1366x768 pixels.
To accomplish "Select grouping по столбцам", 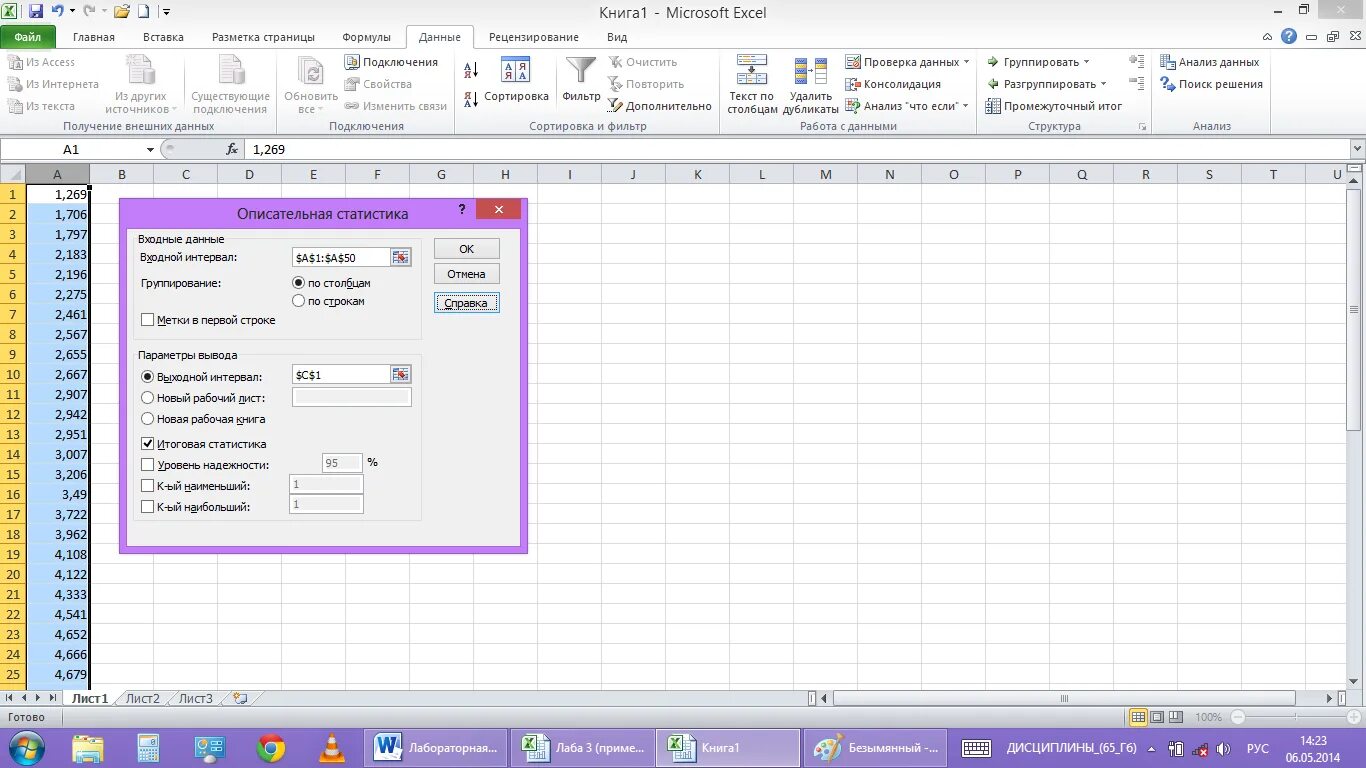I will pos(298,283).
